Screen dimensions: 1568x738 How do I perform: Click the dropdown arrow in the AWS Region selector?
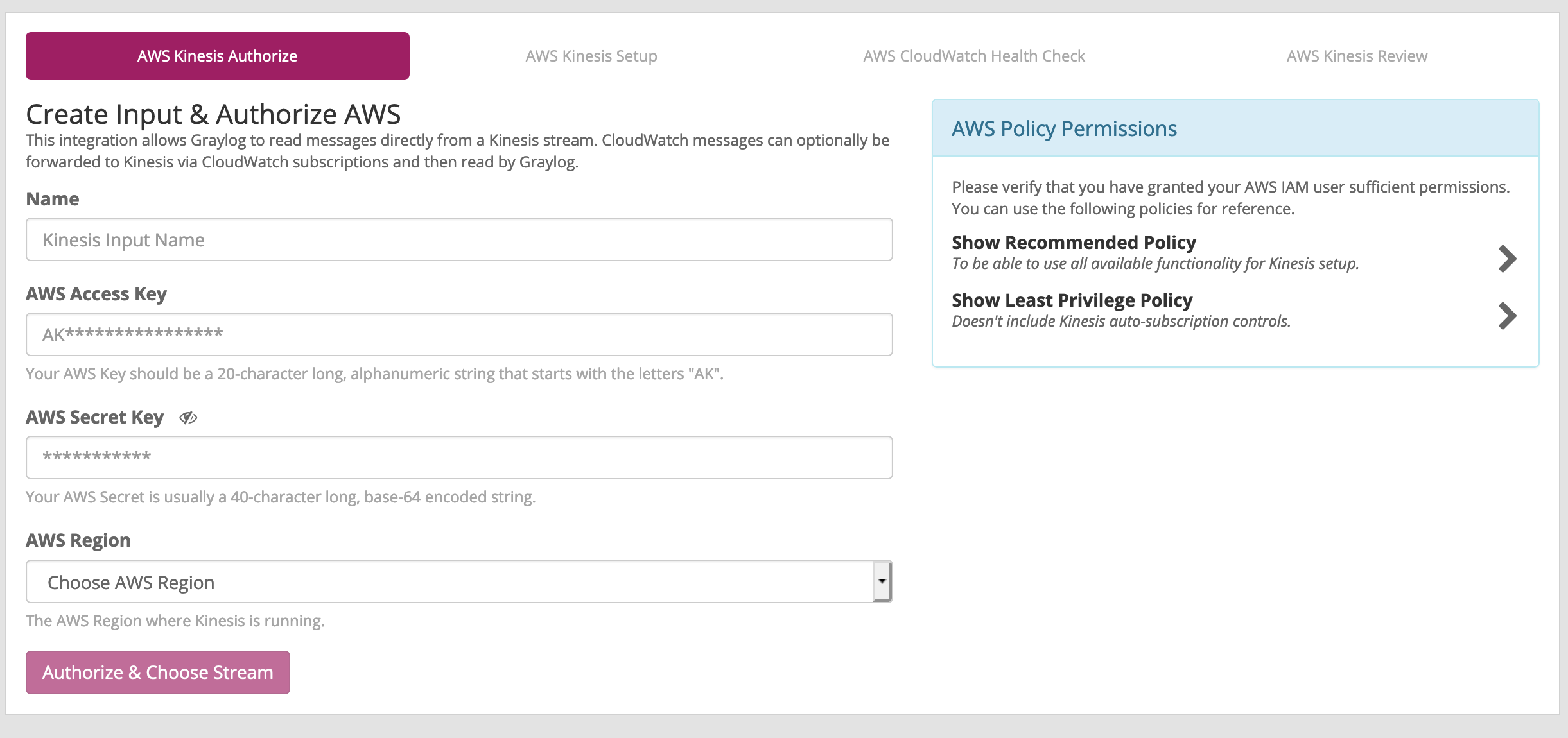tap(884, 581)
